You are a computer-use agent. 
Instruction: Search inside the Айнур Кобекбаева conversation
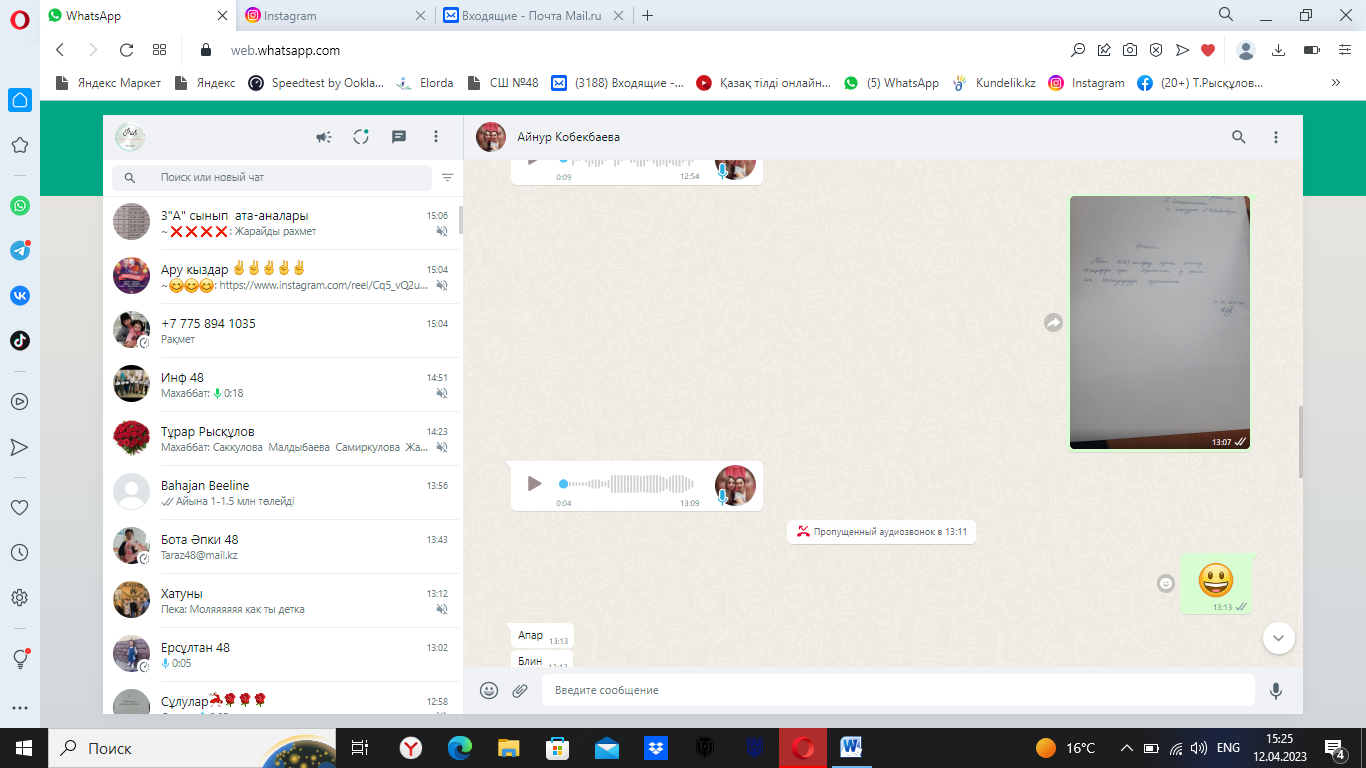coord(1239,137)
